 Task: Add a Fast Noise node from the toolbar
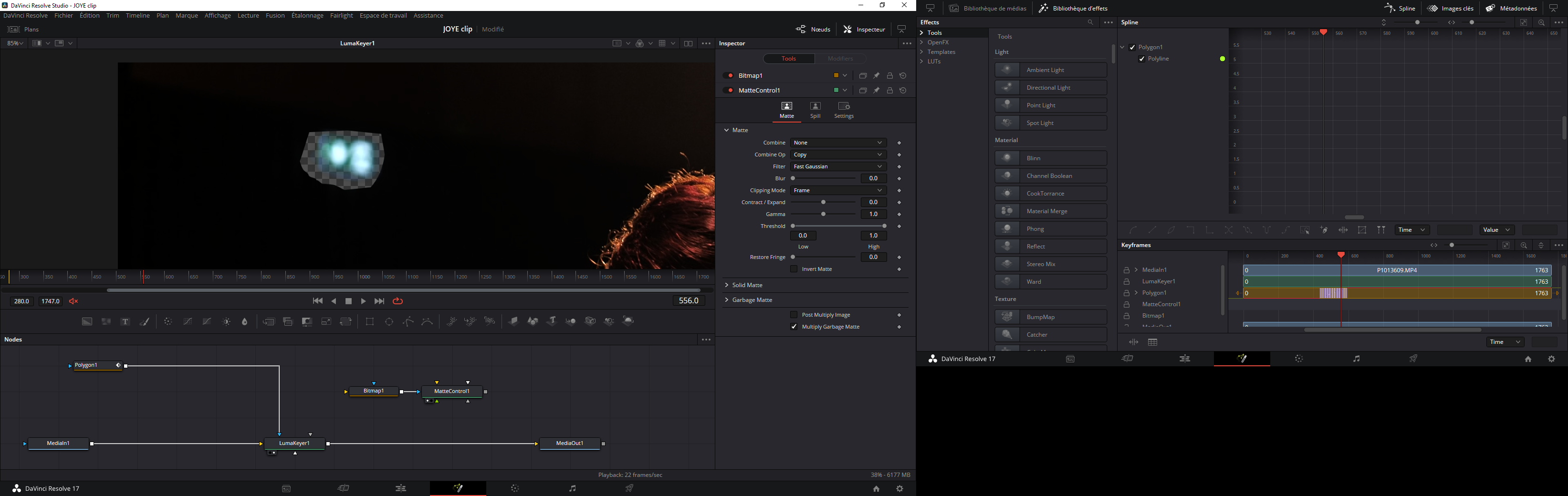tap(106, 321)
